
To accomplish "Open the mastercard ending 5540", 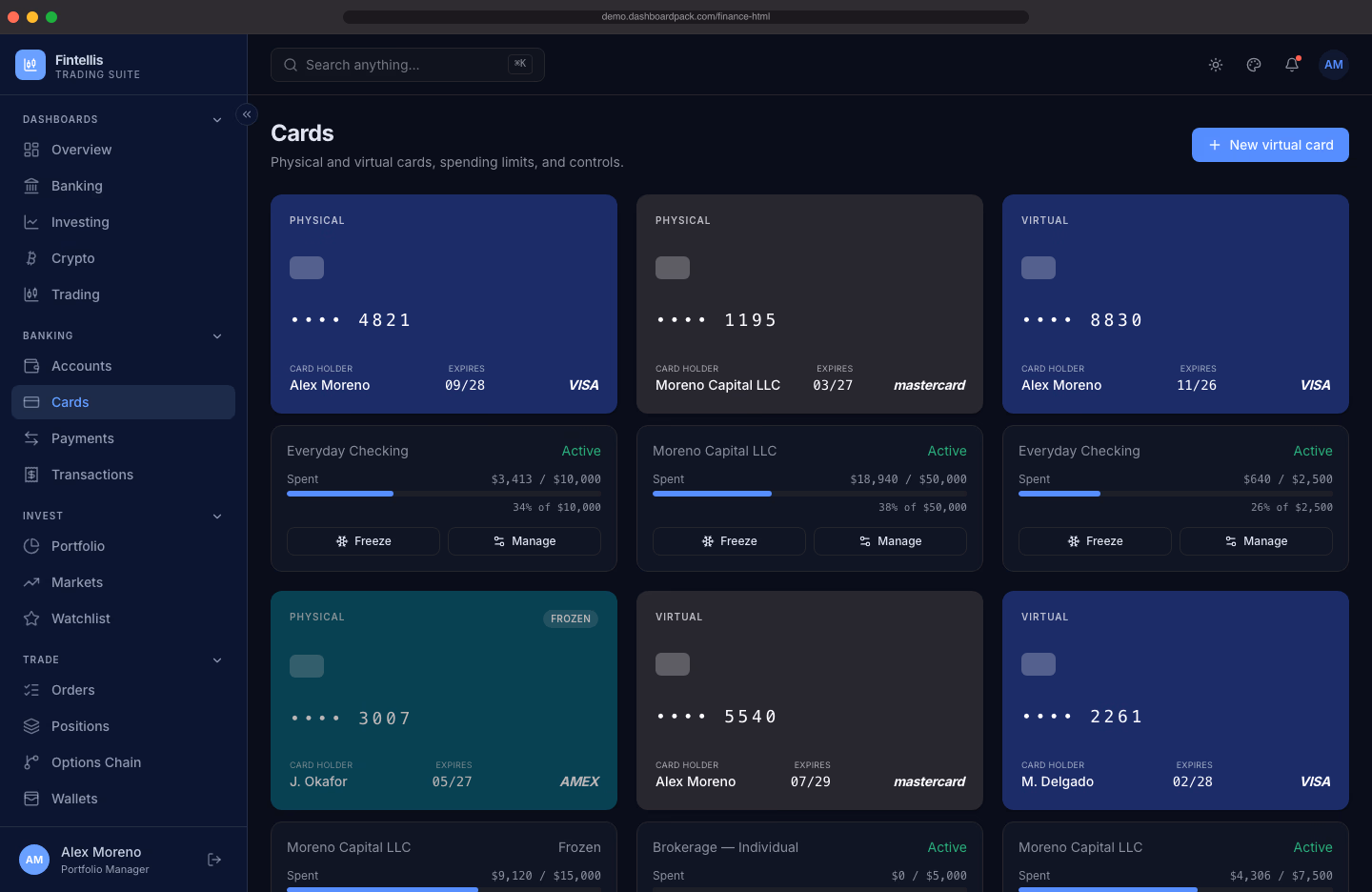I will click(810, 700).
